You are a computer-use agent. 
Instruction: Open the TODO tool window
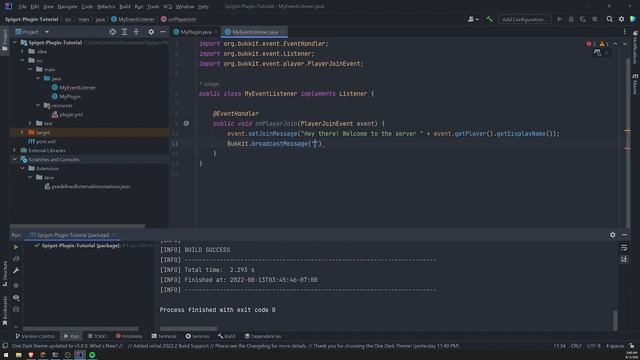click(97, 336)
